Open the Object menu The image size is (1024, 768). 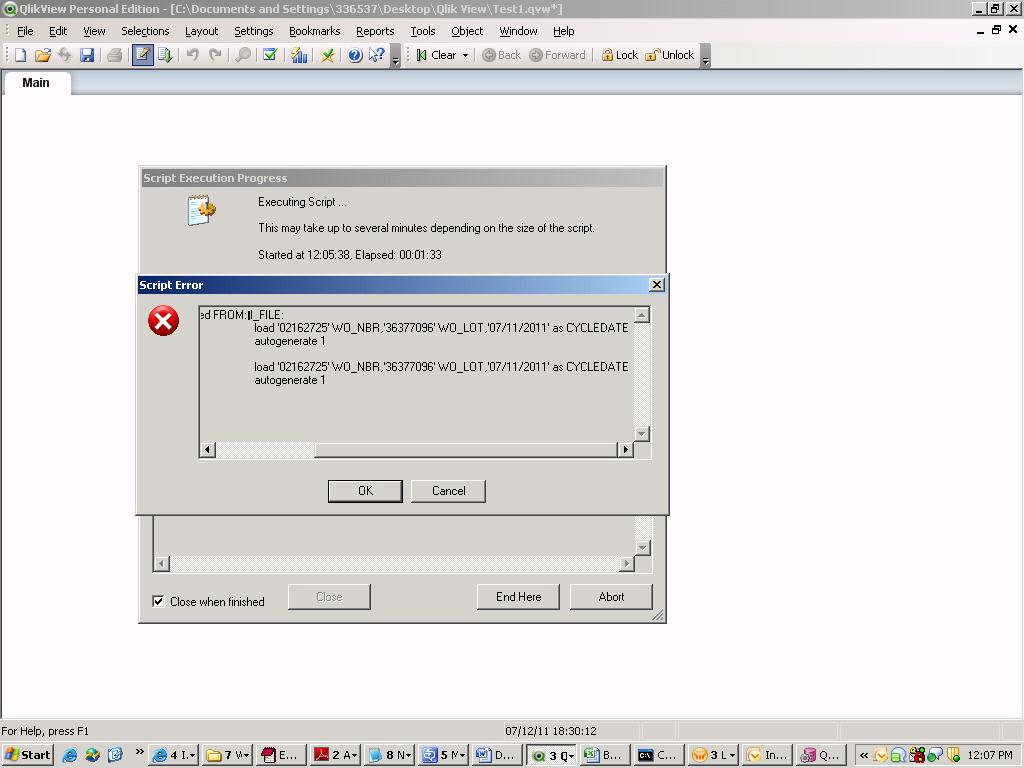[467, 31]
